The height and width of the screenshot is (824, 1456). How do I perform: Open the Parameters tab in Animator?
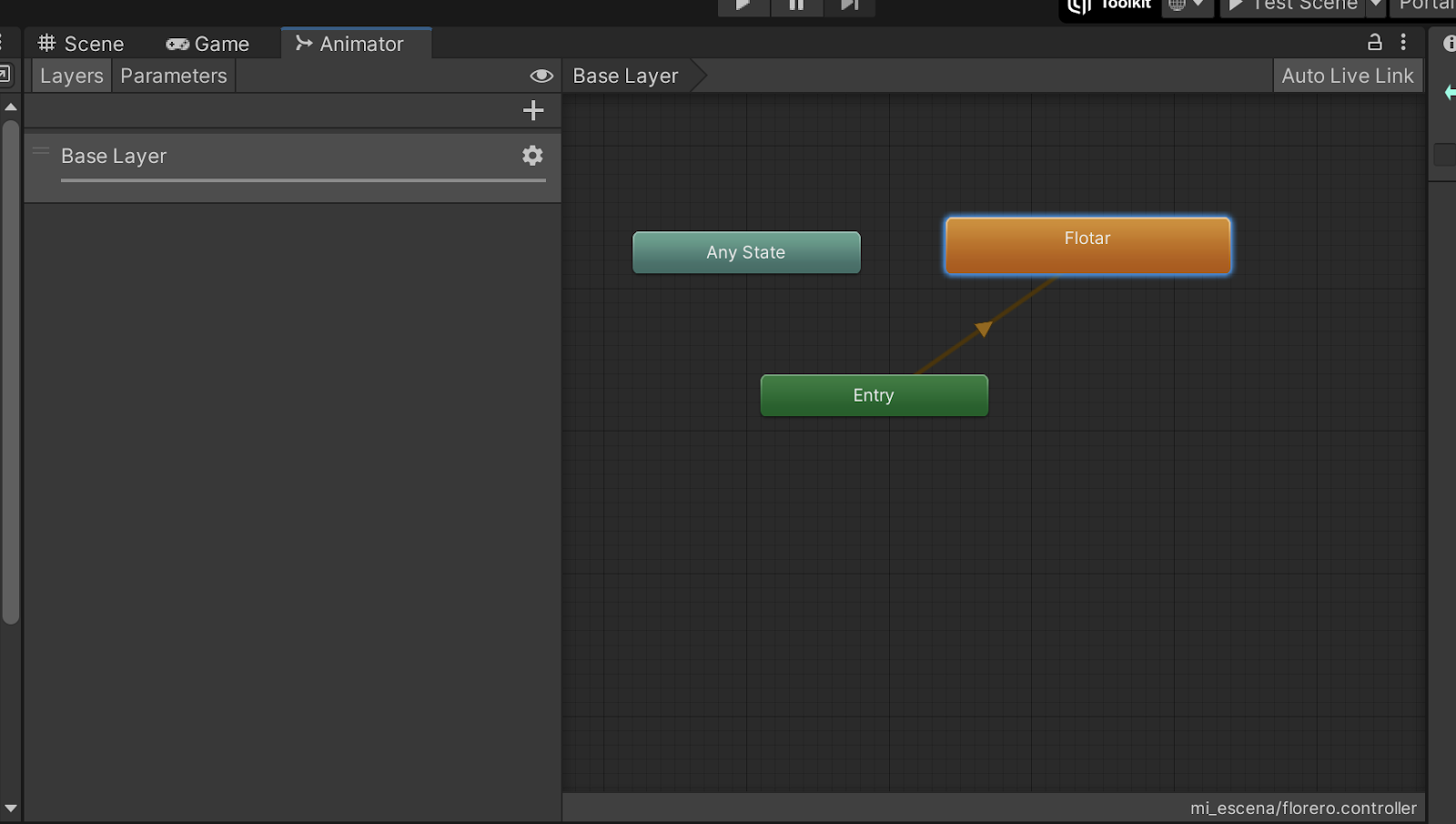click(x=174, y=76)
